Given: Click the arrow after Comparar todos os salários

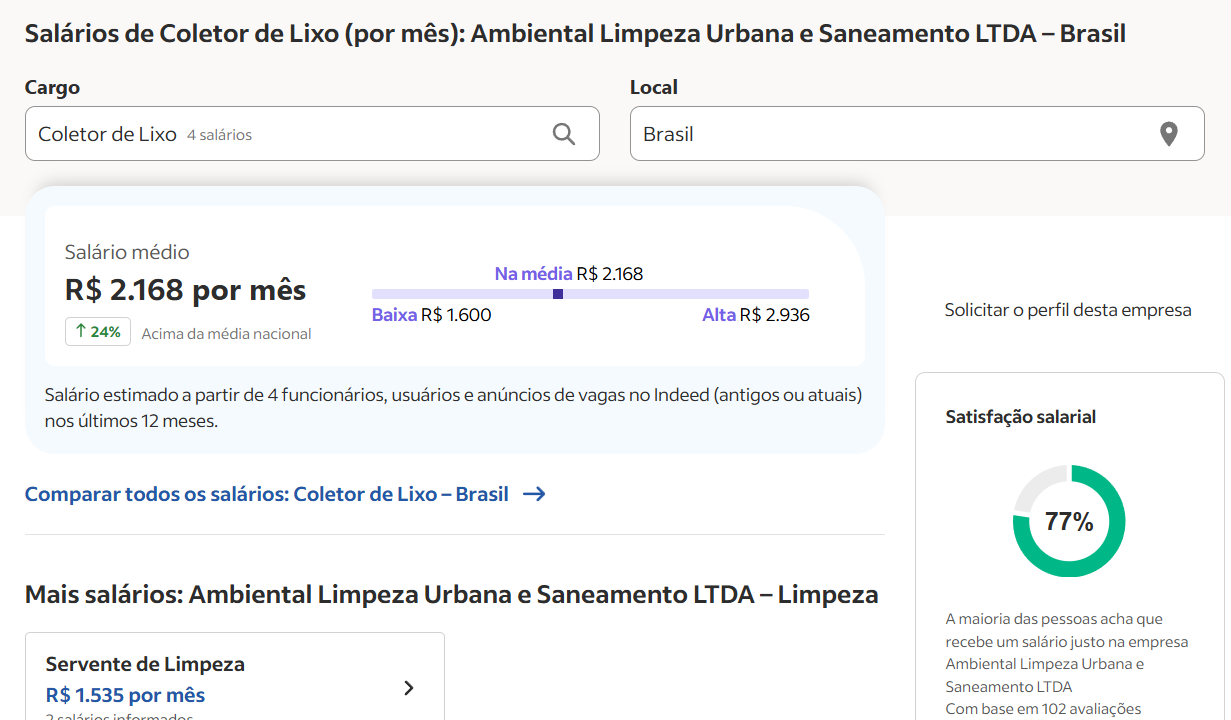Looking at the screenshot, I should pos(534,494).
